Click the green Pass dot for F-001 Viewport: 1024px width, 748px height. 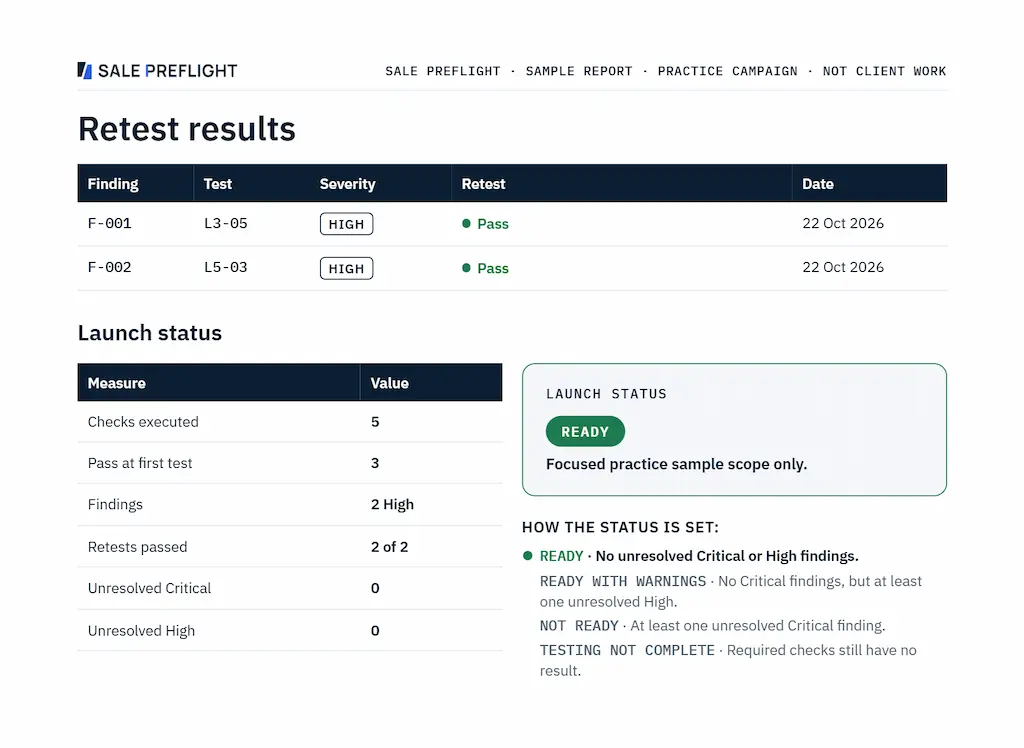[x=466, y=223]
